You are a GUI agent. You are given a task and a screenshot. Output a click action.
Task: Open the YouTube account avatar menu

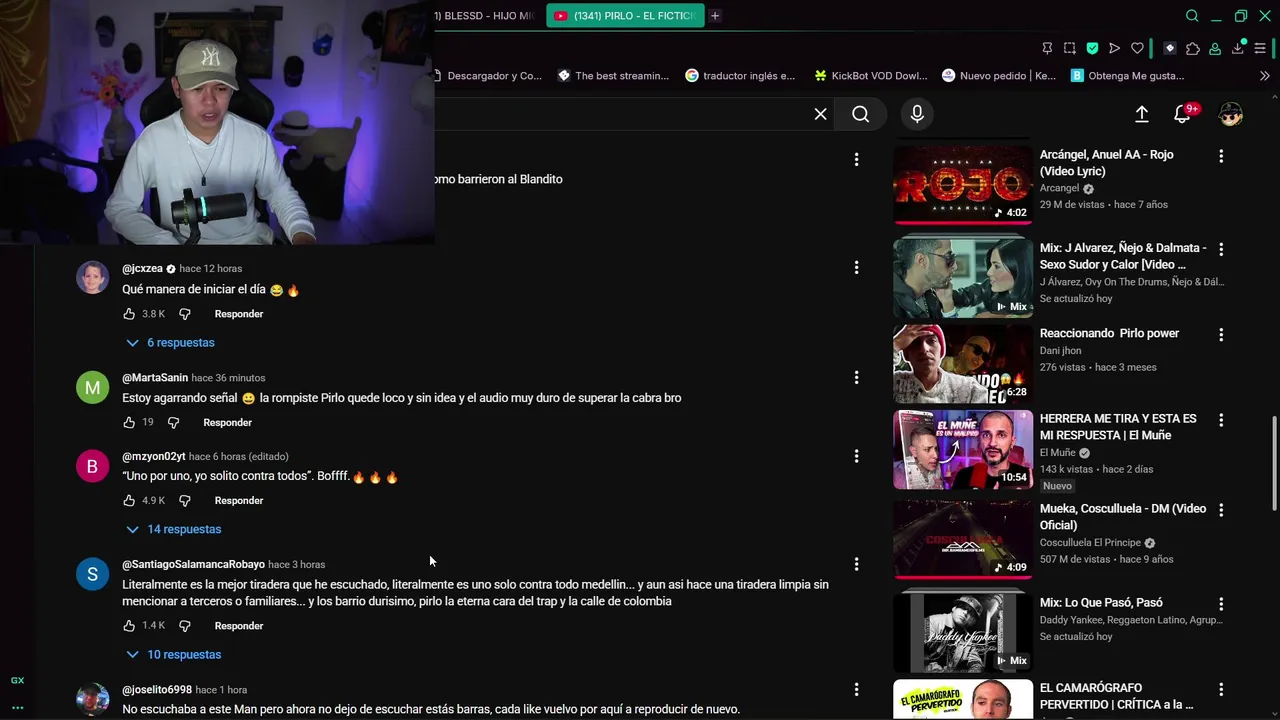pos(1231,114)
